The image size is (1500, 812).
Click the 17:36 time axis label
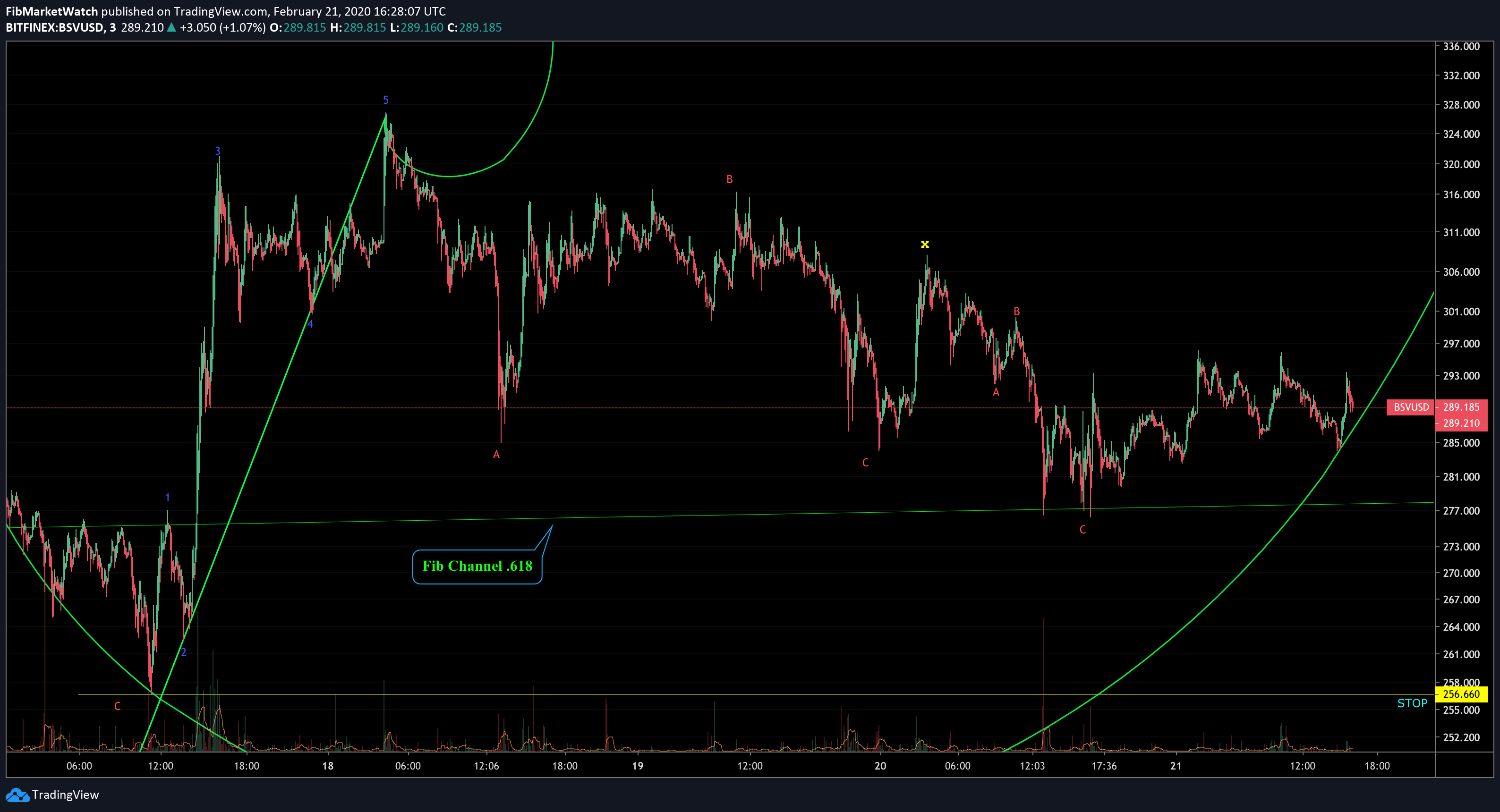click(x=1104, y=766)
